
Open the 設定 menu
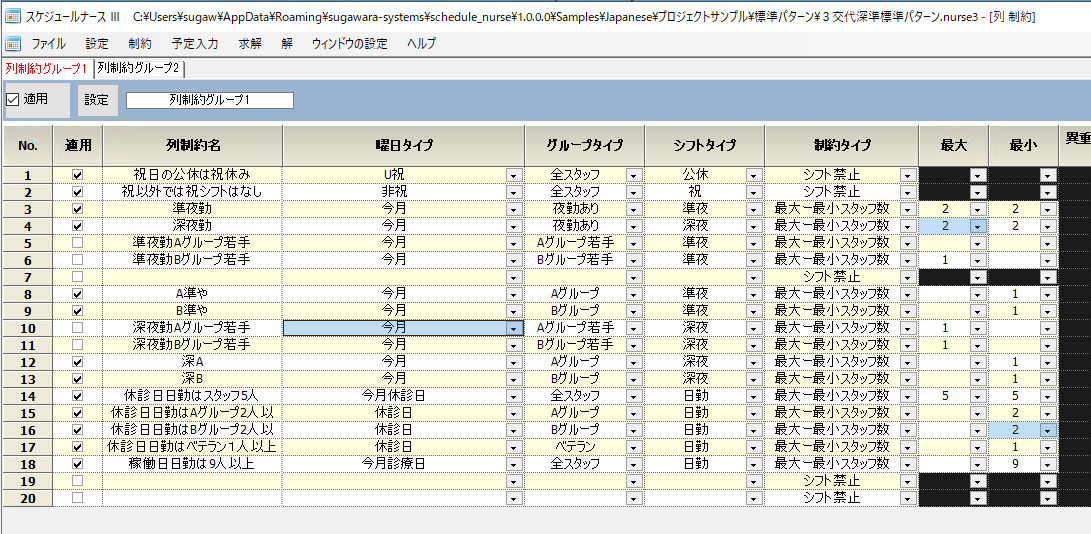pos(97,44)
